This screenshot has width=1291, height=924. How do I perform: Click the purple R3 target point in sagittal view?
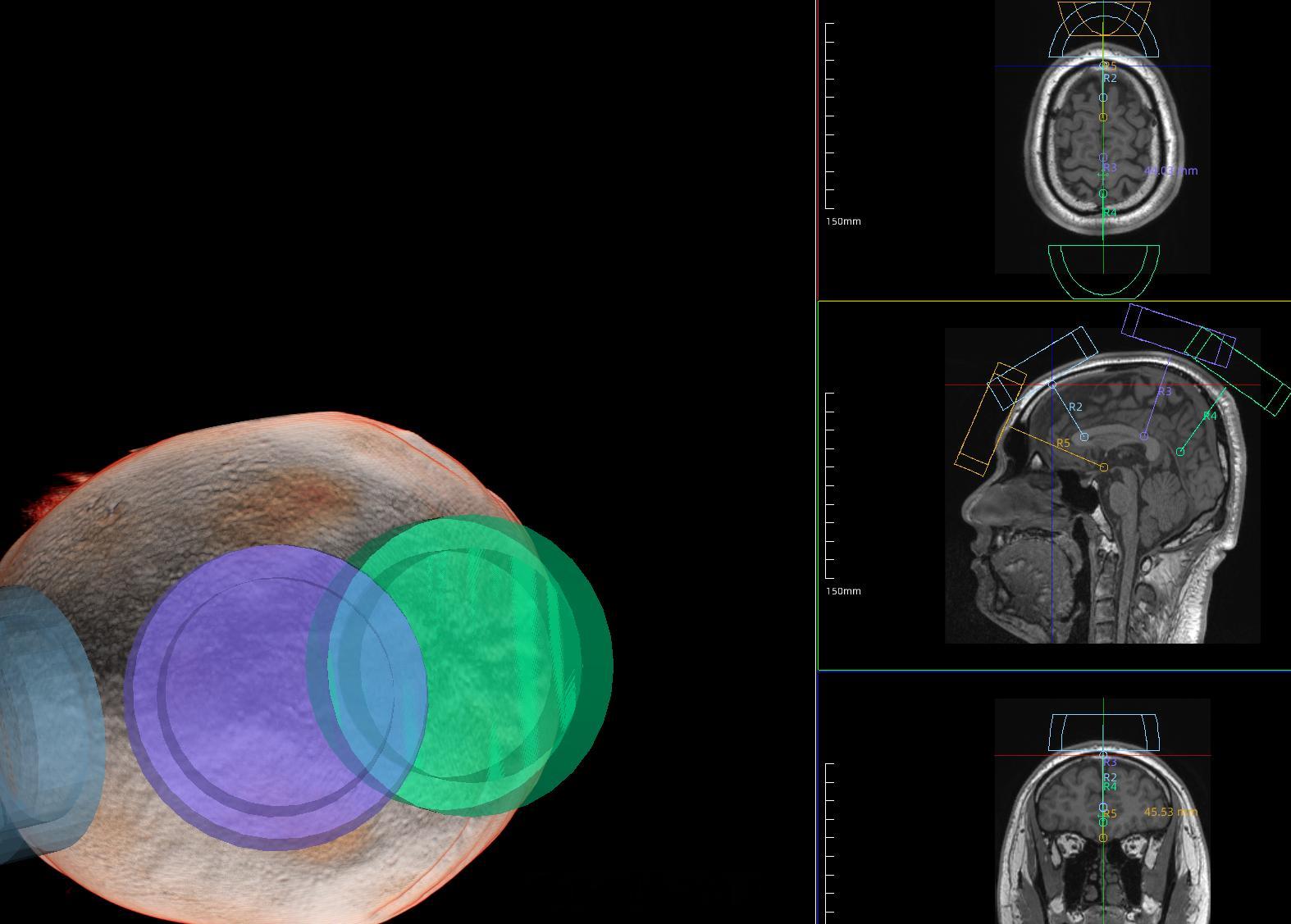click(x=1144, y=437)
